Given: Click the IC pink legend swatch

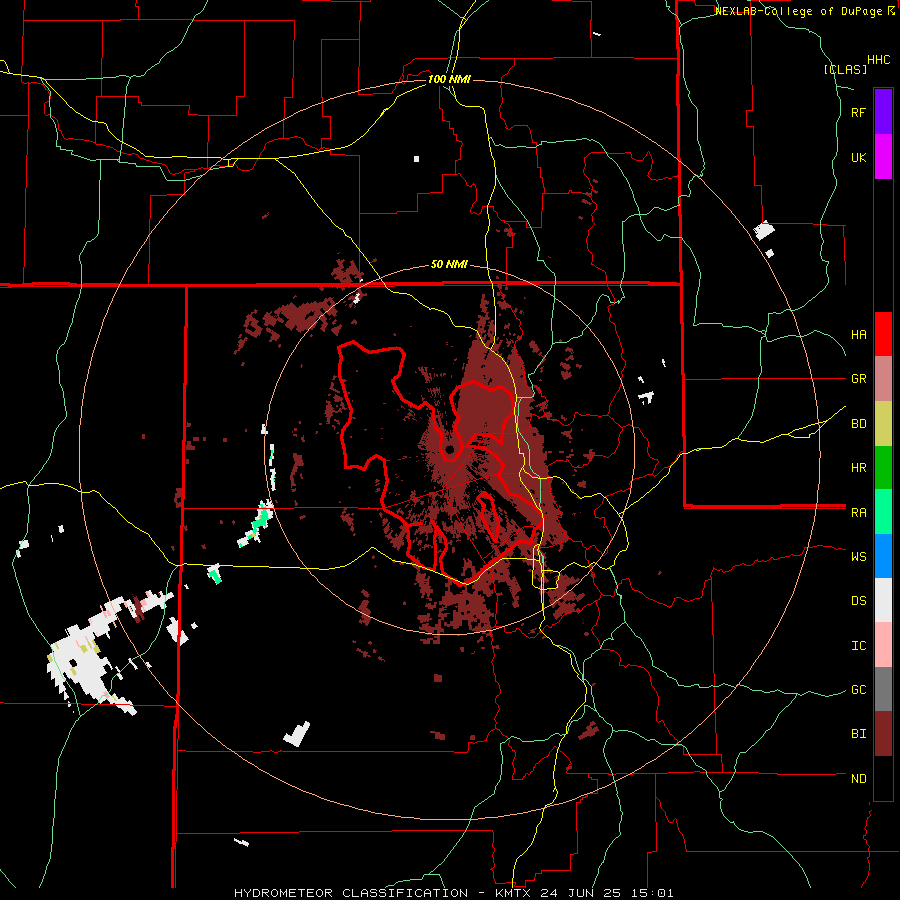Looking at the screenshot, I should (883, 645).
